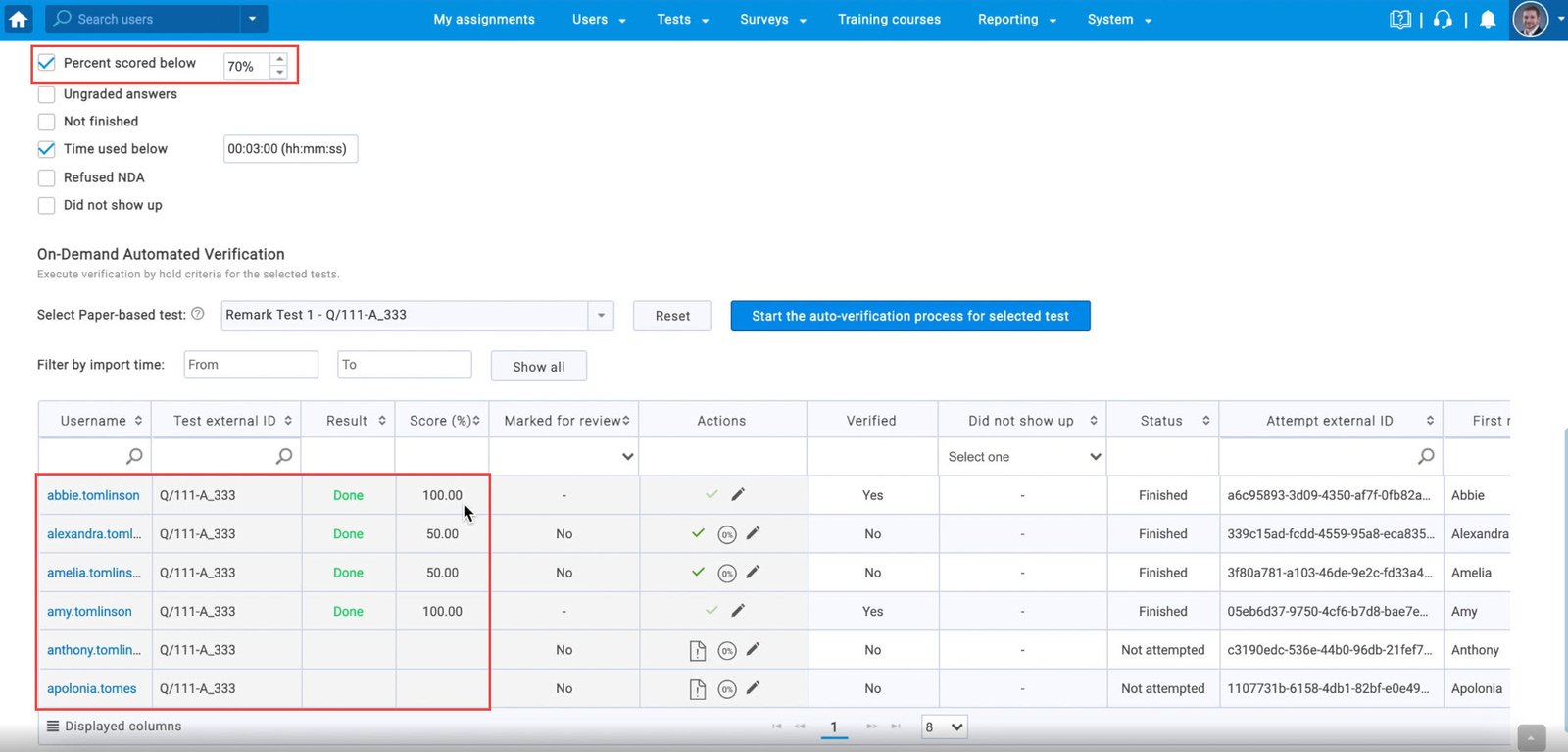
Task: Open the notifications bell icon
Action: tap(1488, 20)
